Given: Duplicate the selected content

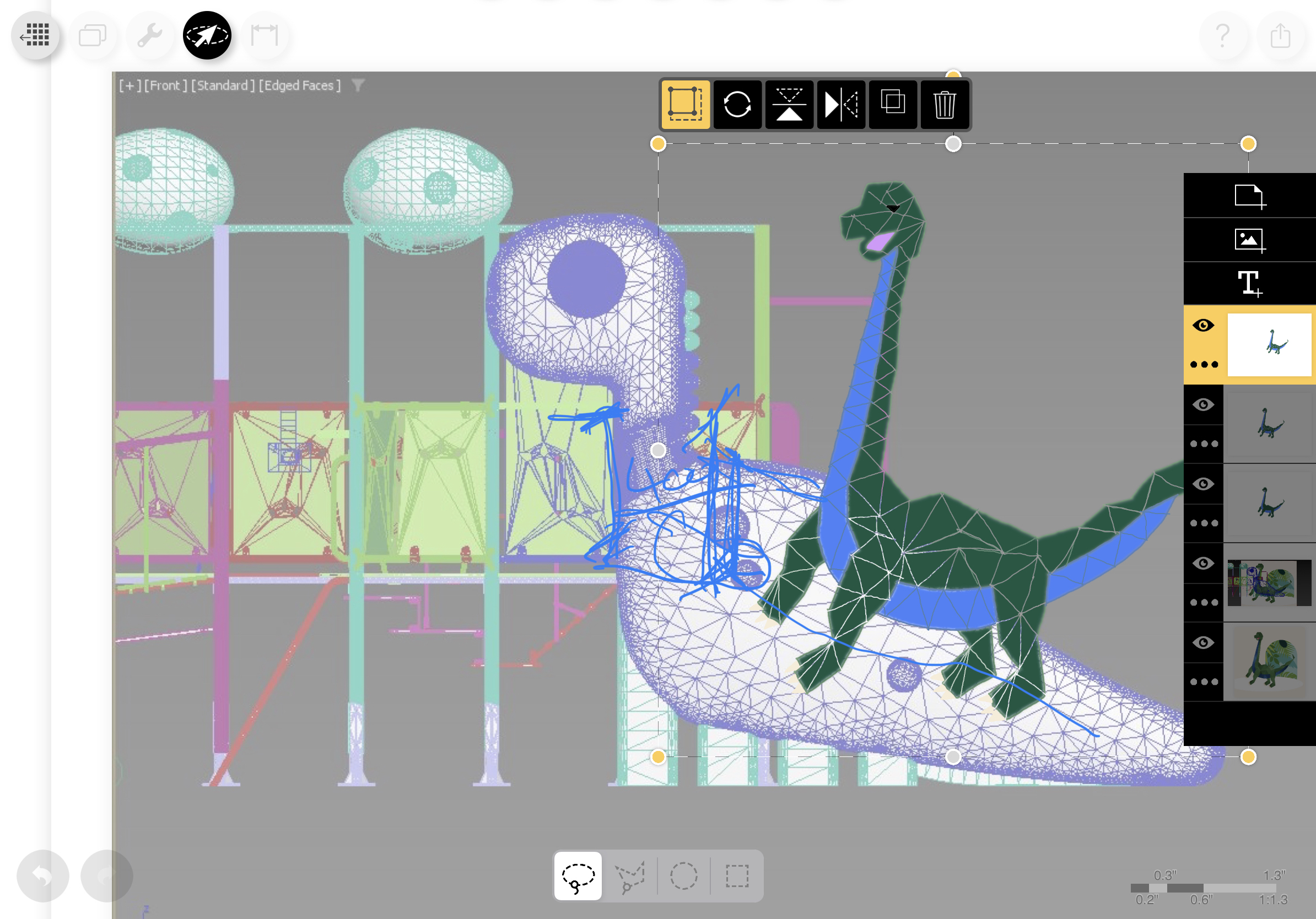Looking at the screenshot, I should [892, 104].
